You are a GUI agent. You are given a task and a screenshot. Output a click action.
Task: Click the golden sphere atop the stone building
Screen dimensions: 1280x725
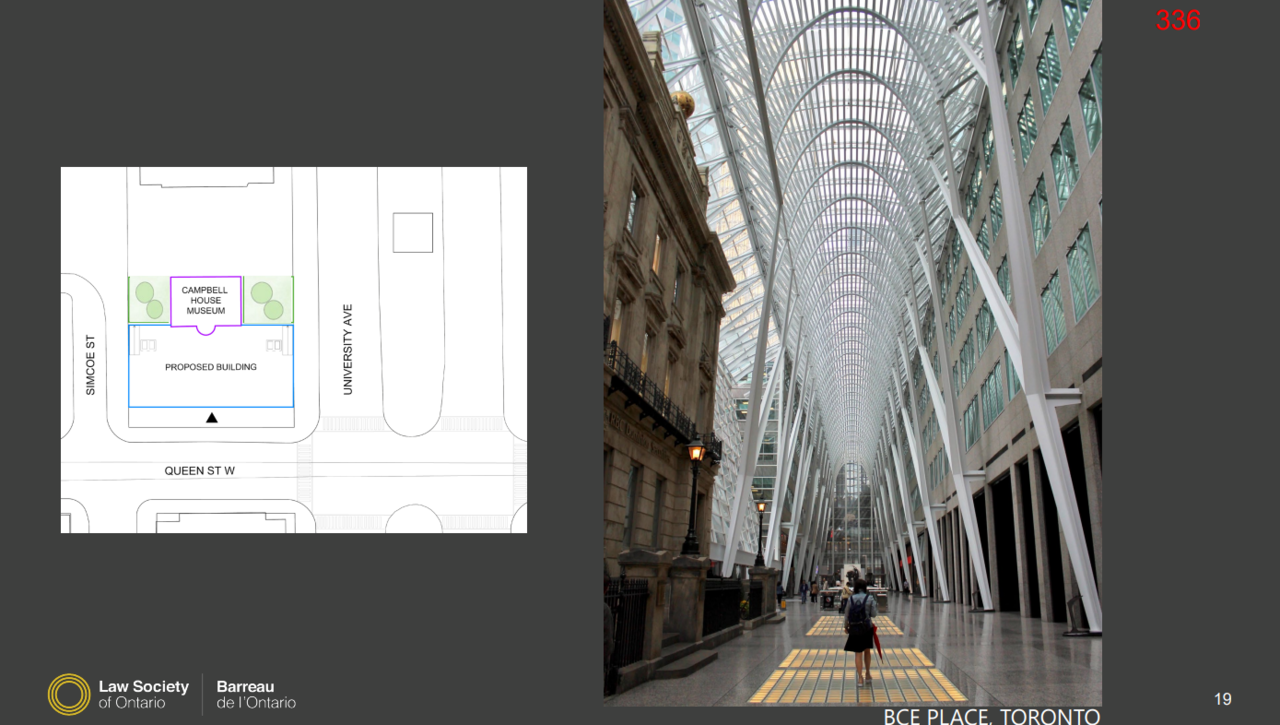coord(683,103)
